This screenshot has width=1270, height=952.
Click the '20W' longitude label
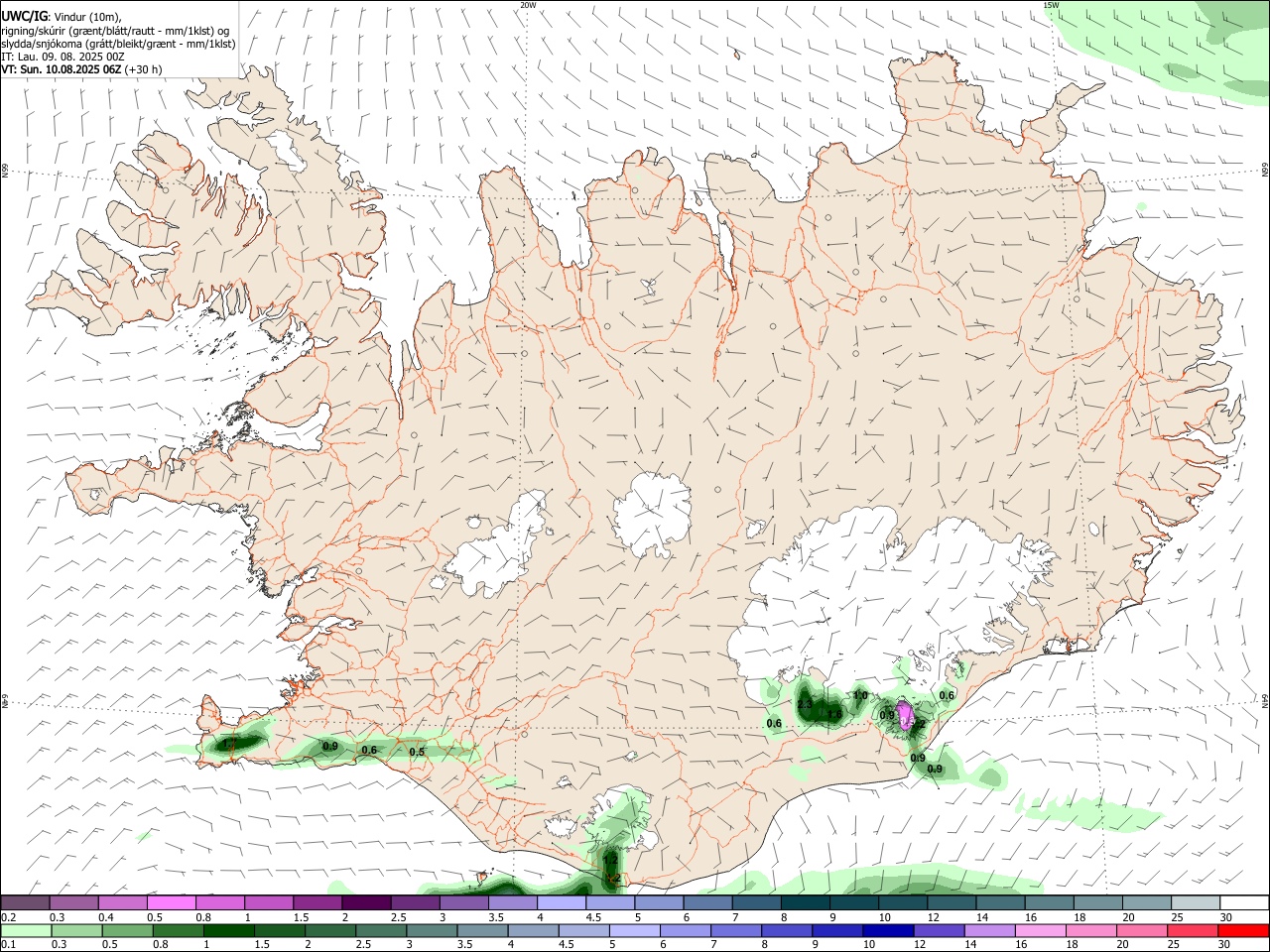[529, 5]
